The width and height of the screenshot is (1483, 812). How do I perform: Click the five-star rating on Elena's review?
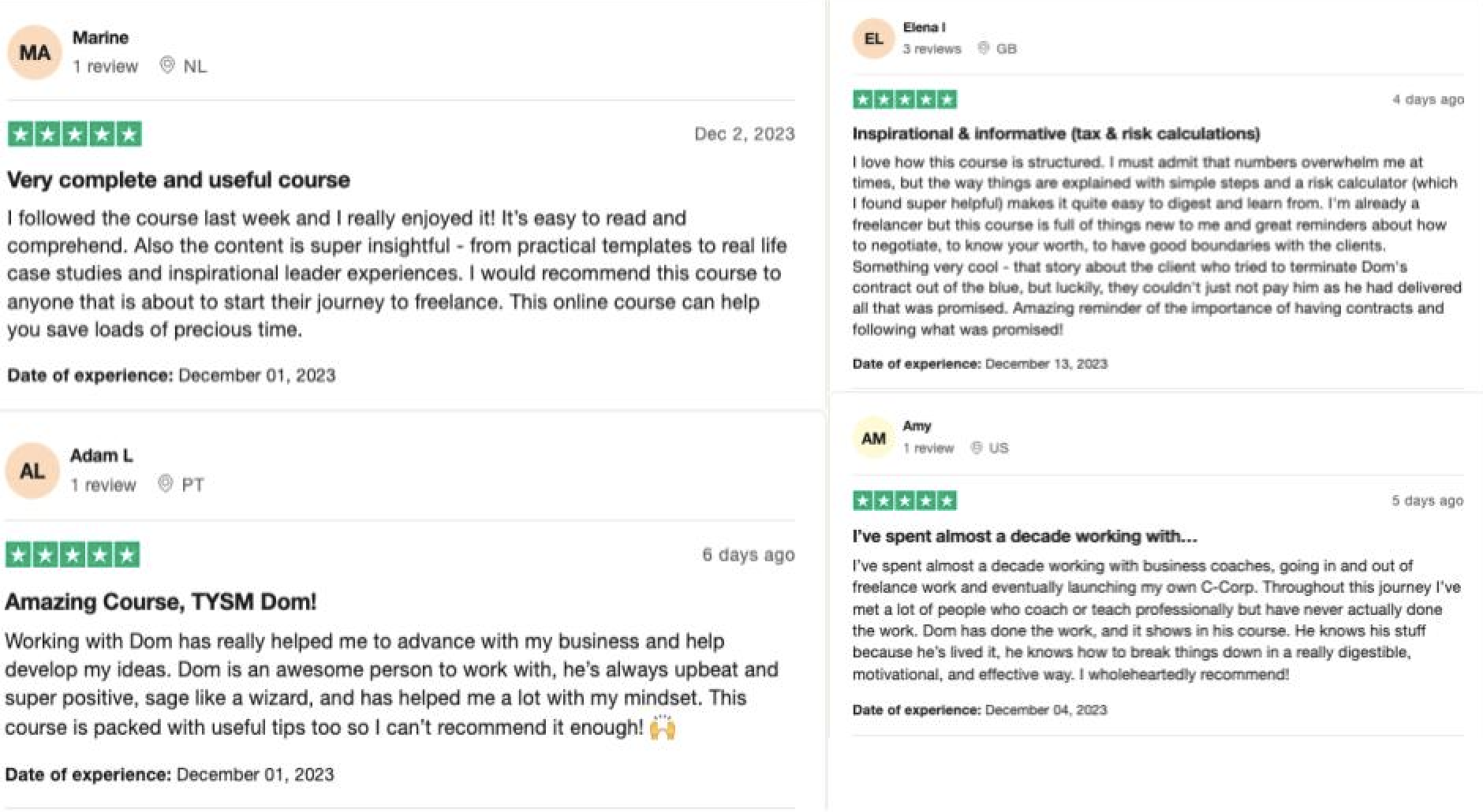pyautogui.click(x=905, y=99)
